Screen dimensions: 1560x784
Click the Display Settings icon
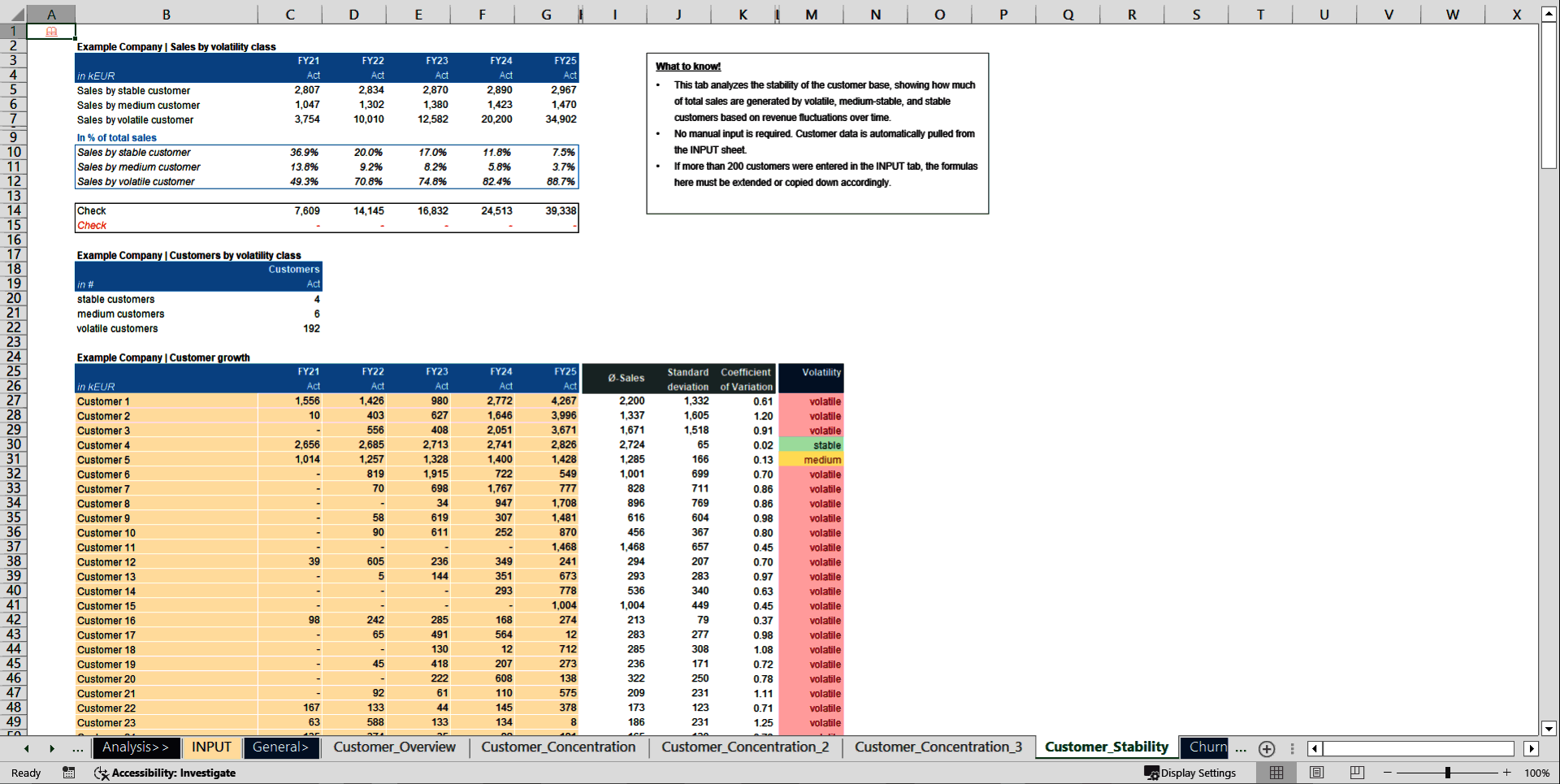[1151, 773]
